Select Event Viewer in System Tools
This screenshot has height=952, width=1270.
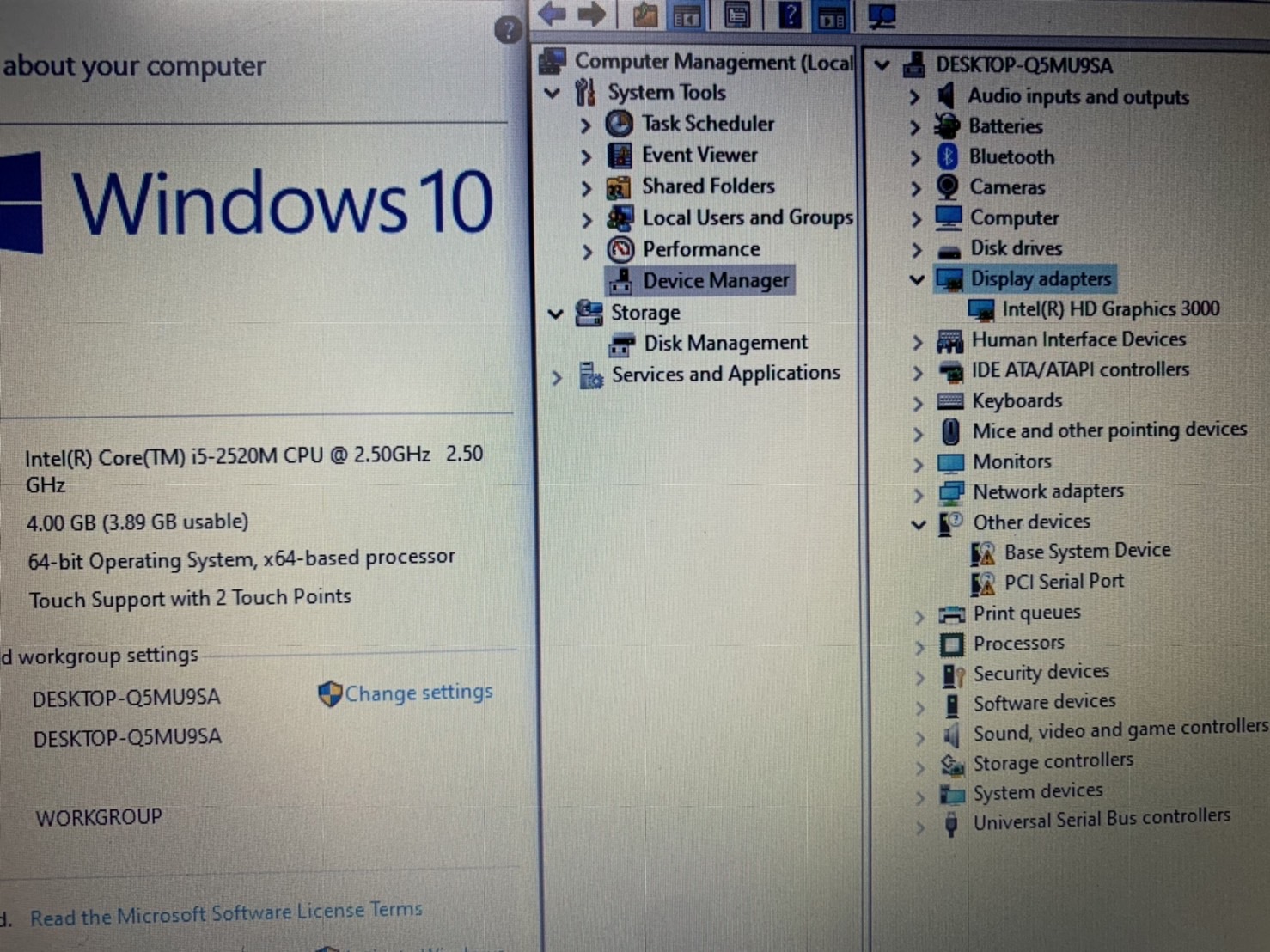(699, 156)
